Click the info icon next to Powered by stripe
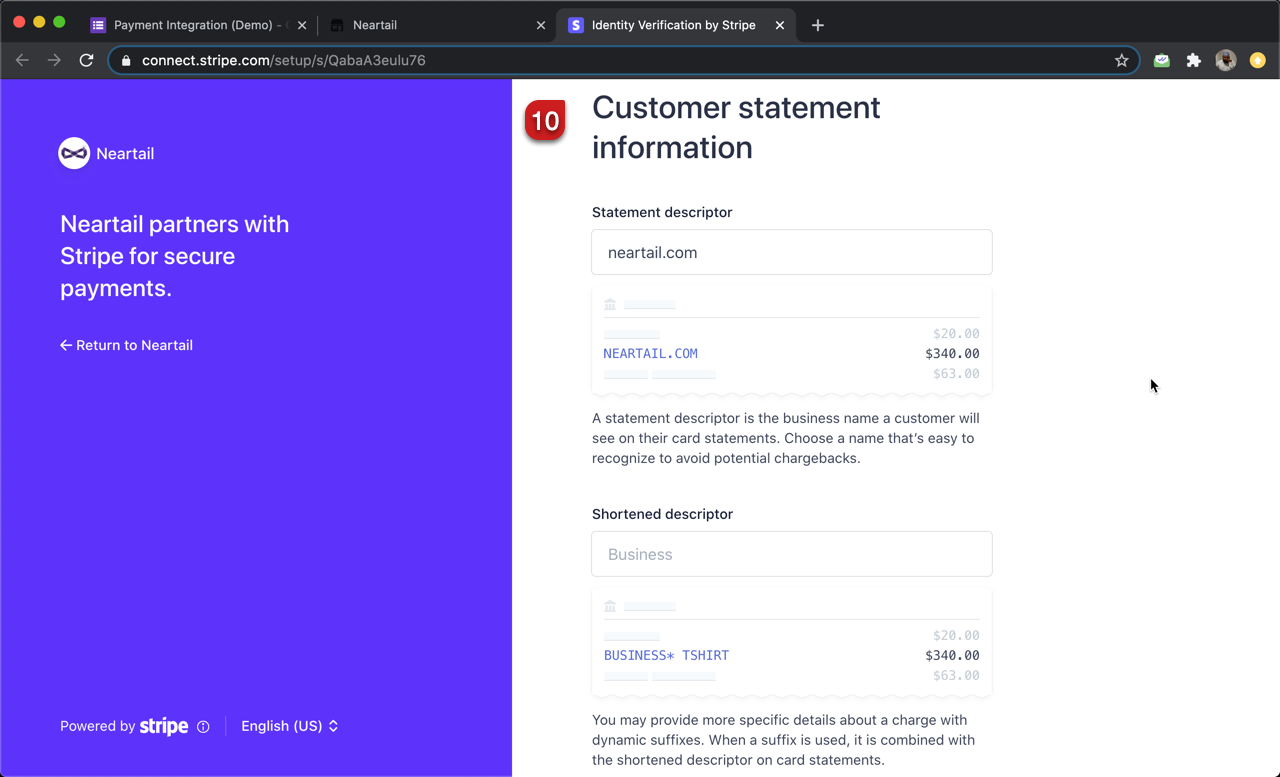1280x777 pixels. 204,726
